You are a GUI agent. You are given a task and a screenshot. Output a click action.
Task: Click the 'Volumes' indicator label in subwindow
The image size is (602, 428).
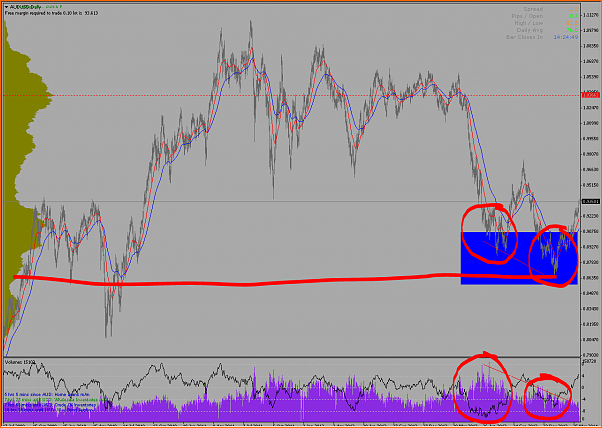pyautogui.click(x=20, y=362)
